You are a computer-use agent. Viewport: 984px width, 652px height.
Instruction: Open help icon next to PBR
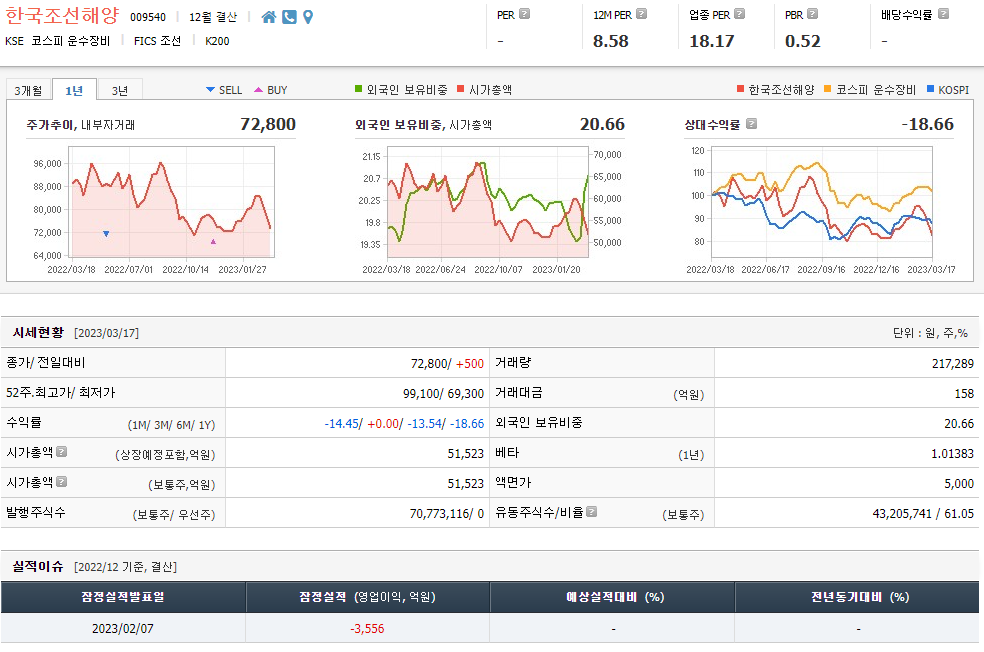[812, 14]
